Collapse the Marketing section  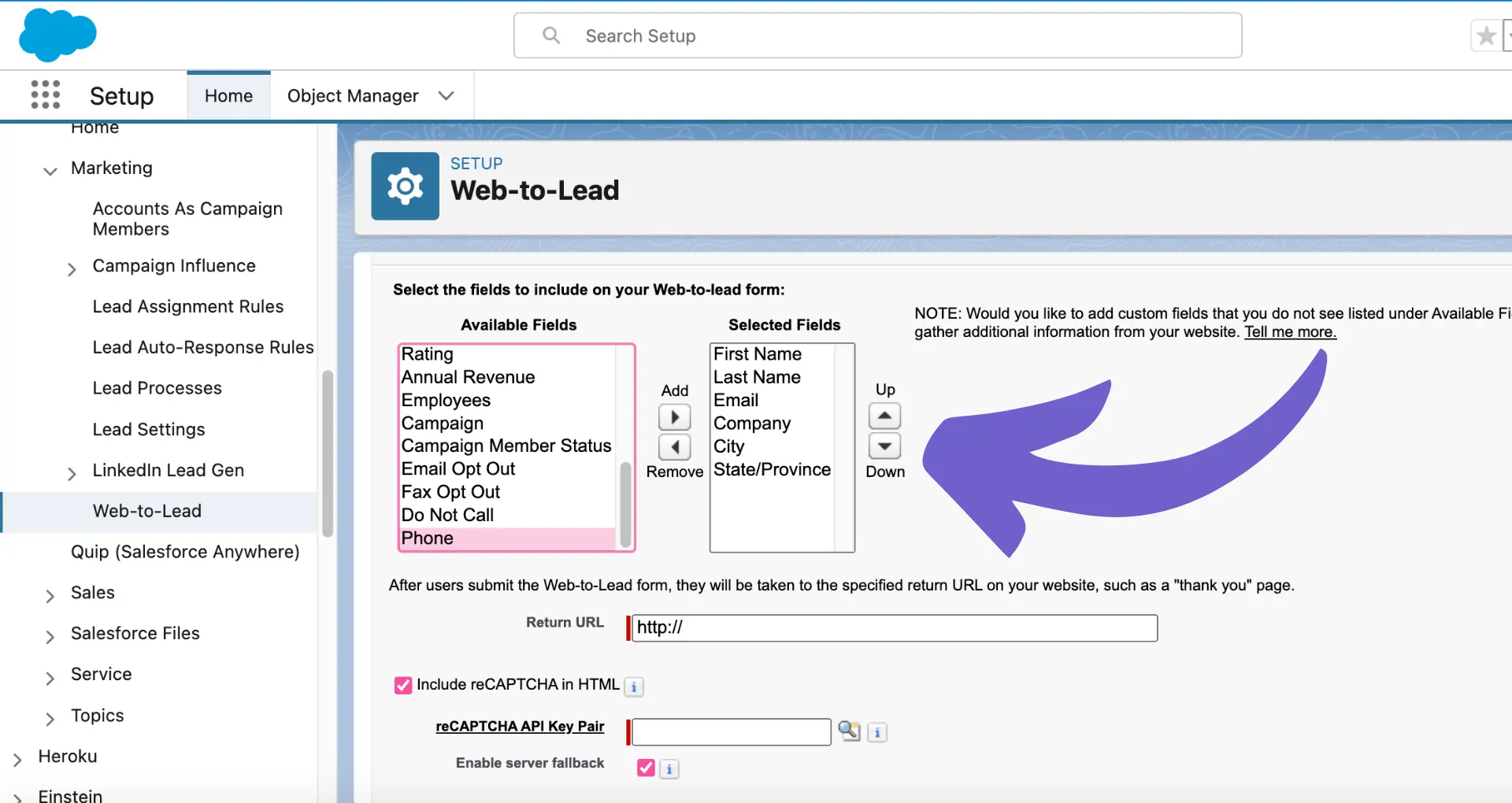(50, 170)
